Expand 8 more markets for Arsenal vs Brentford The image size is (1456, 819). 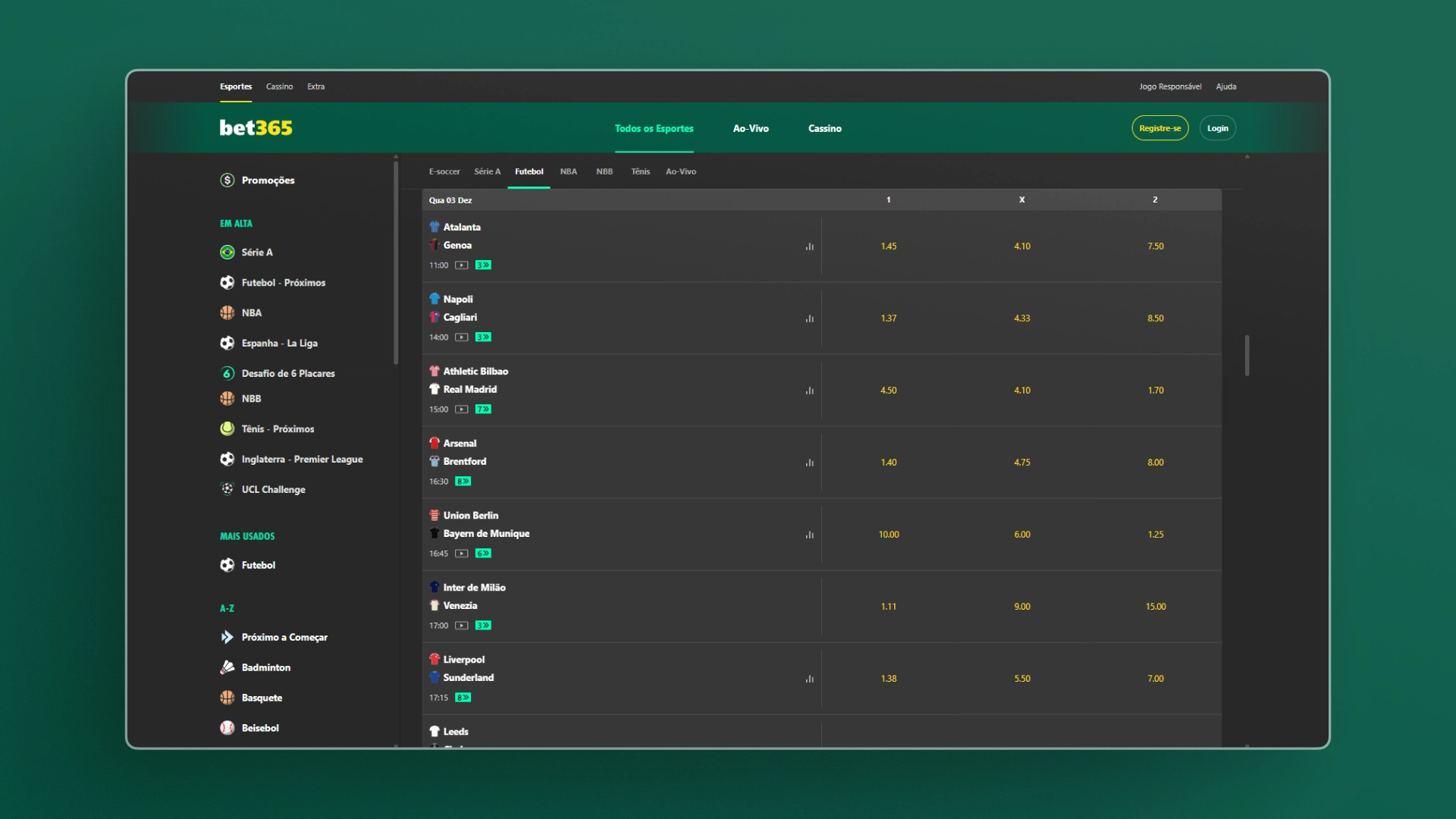[x=463, y=481]
